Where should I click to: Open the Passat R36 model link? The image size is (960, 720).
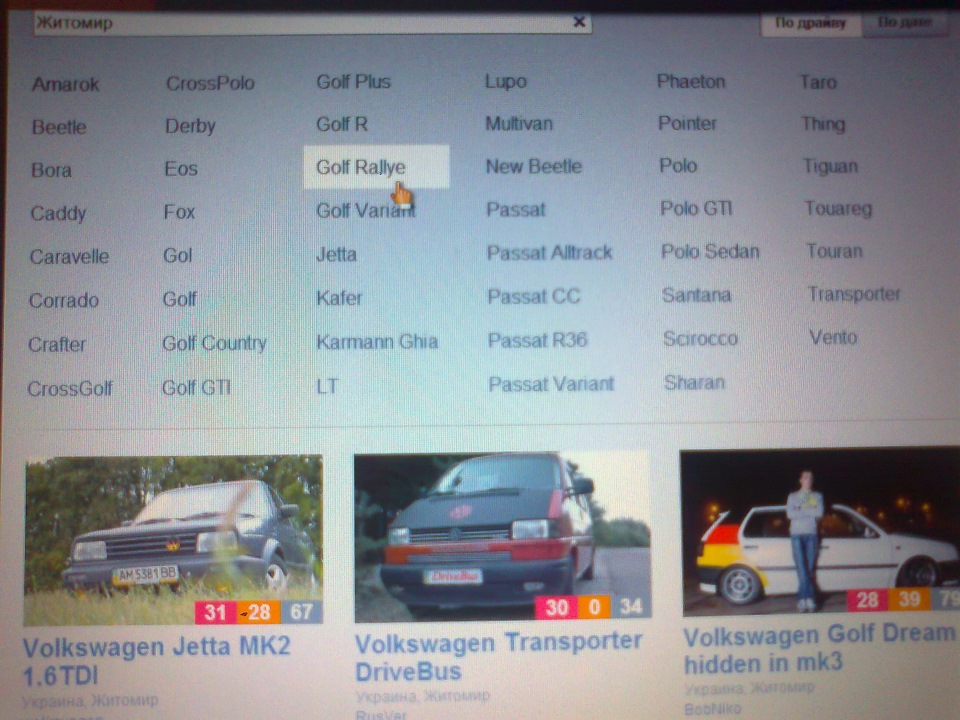point(538,340)
